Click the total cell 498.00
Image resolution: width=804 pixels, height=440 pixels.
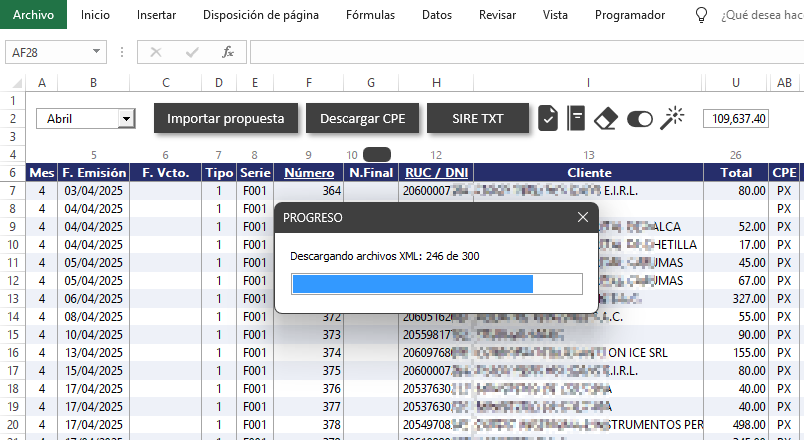click(x=736, y=425)
